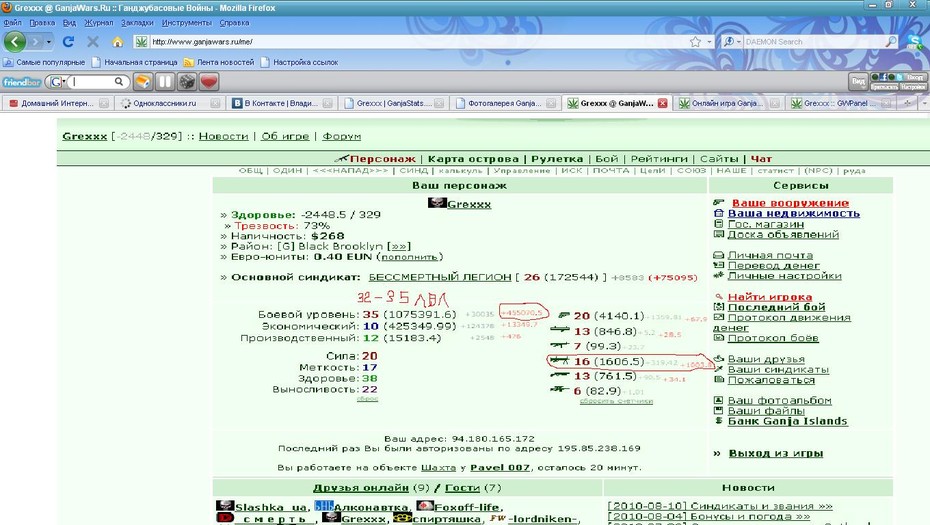Image resolution: width=930 pixels, height=525 pixels.
Task: Open Найти игрока link
Action: 770,297
